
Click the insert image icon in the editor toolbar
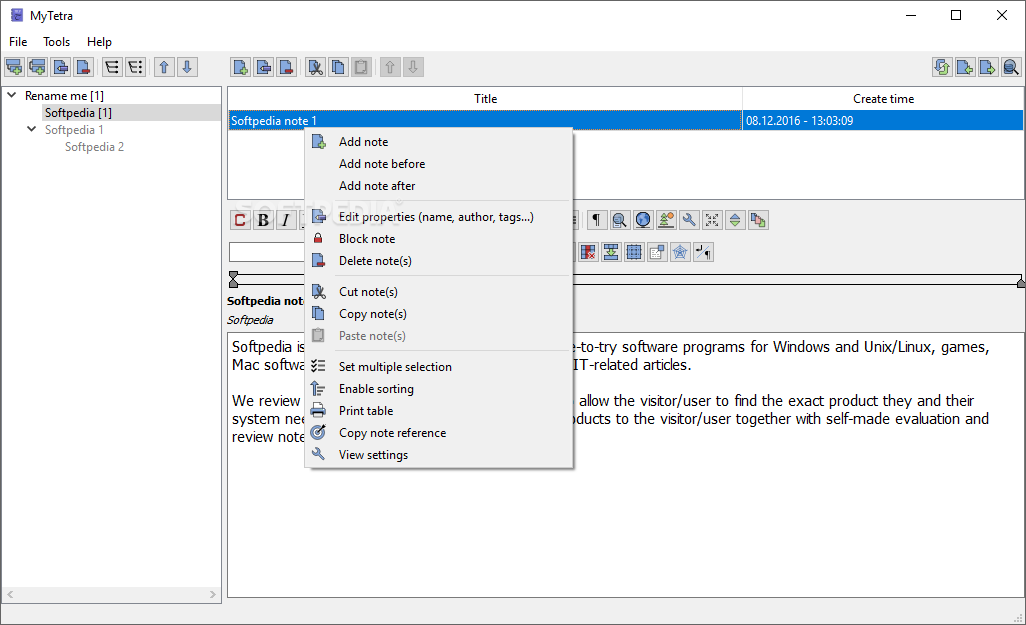[x=665, y=220]
